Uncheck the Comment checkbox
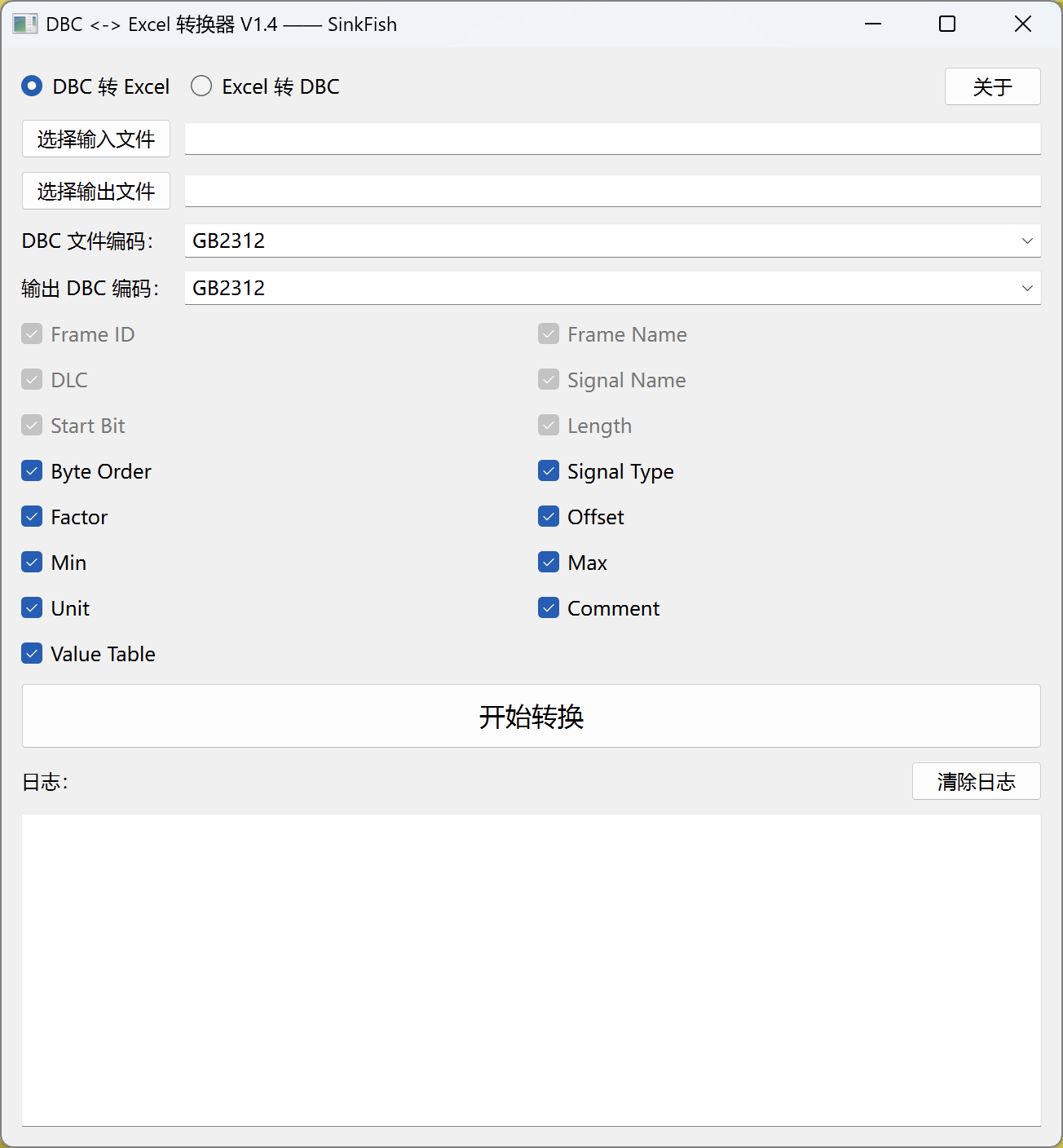Screen dimensions: 1063x1148 549,607
